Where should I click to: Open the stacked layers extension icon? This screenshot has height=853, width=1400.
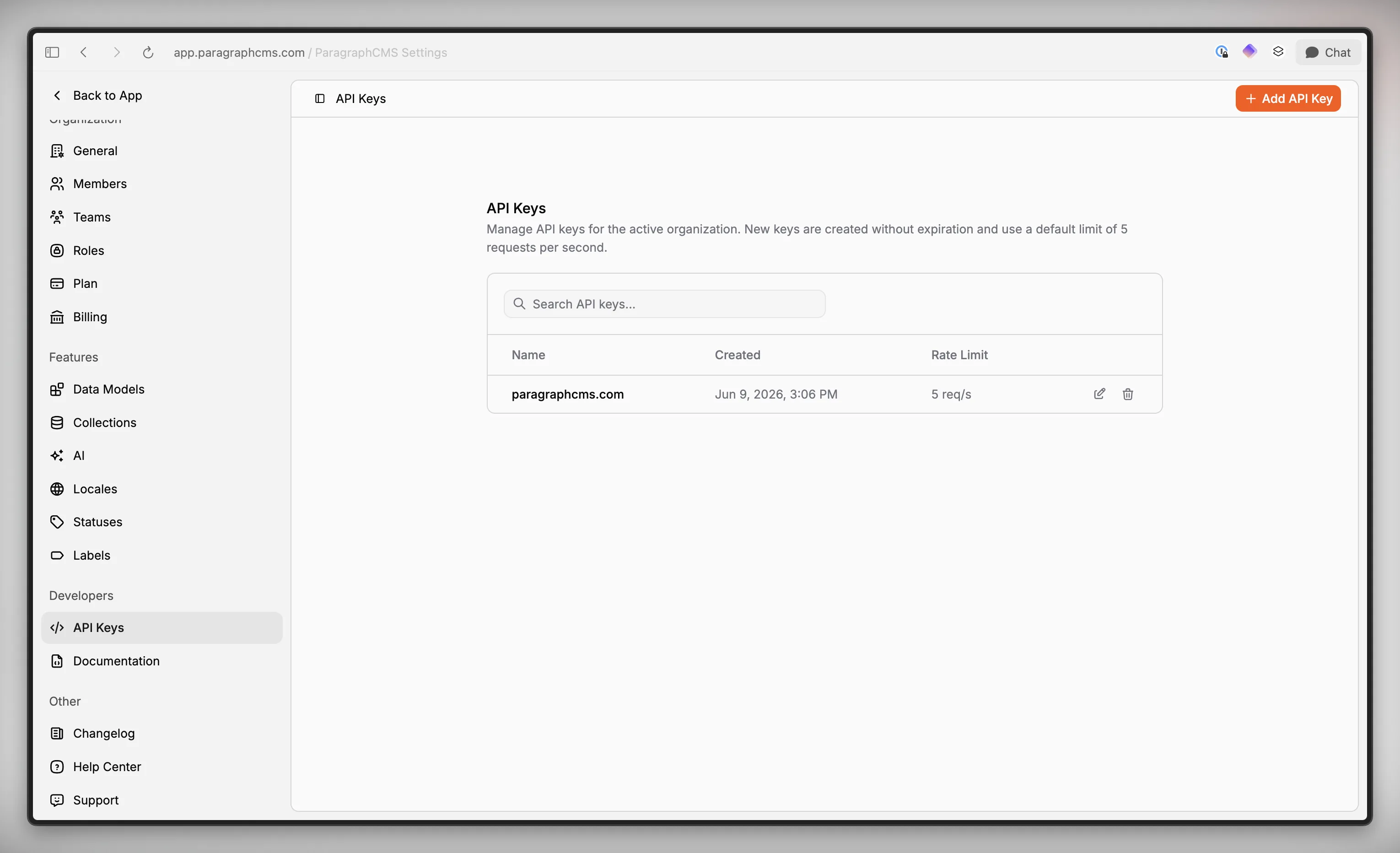(x=1278, y=52)
